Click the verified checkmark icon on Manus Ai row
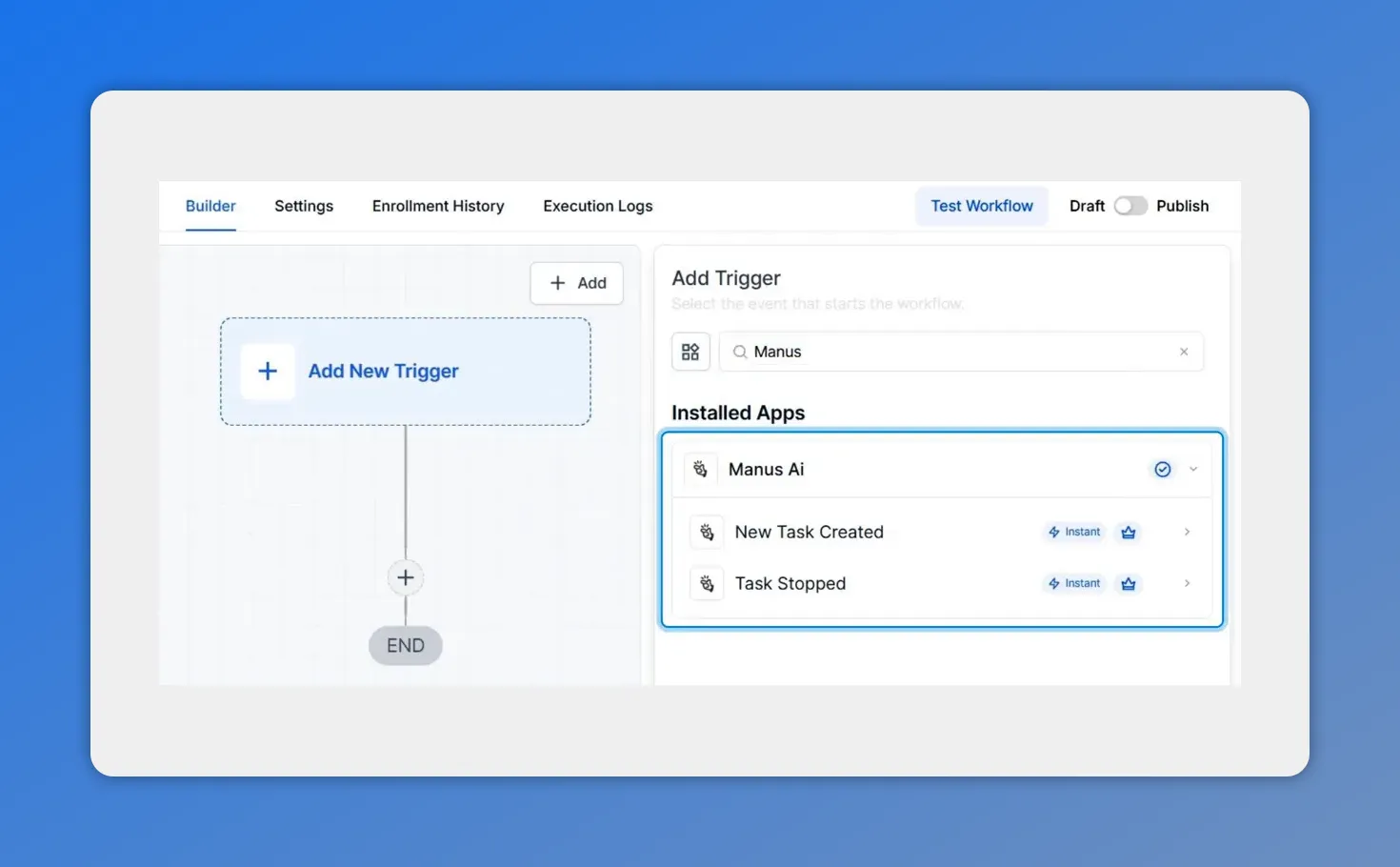 coord(1162,469)
